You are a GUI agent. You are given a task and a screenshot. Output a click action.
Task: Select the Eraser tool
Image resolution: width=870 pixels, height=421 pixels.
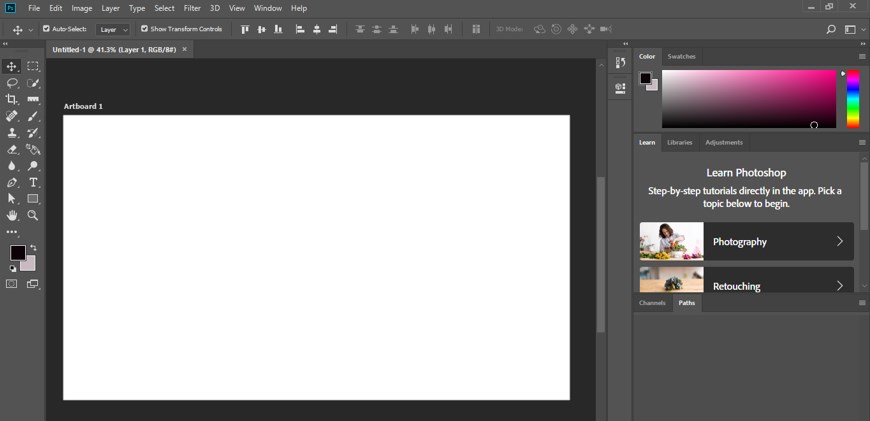tap(12, 149)
